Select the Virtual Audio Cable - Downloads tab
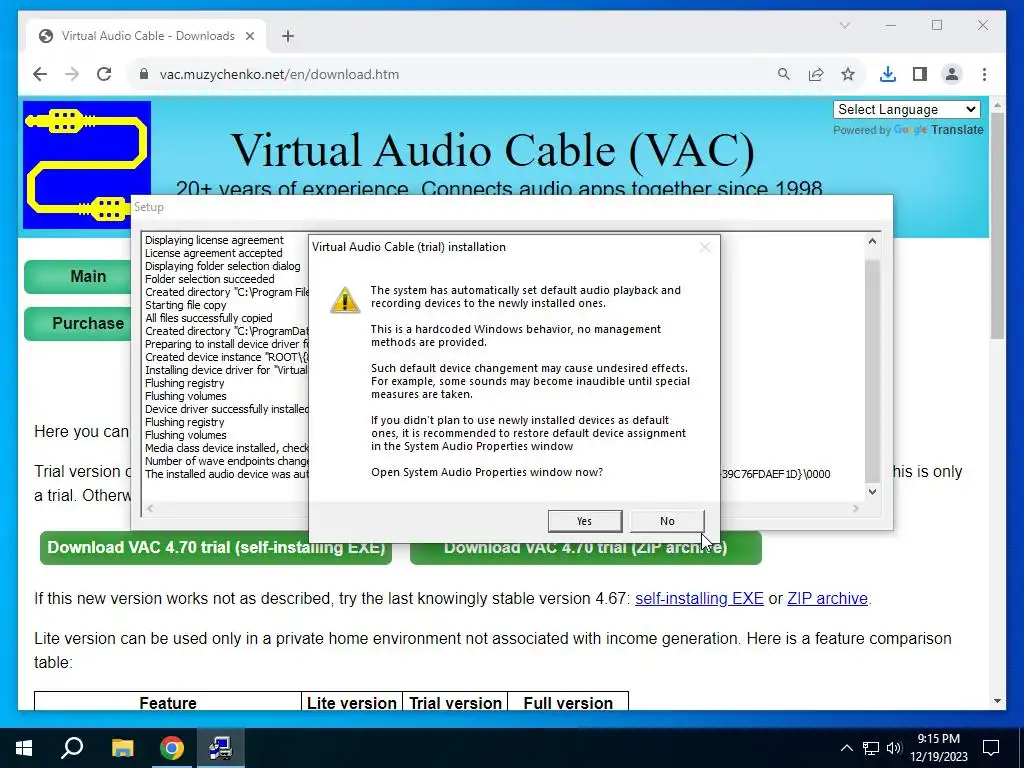This screenshot has height=768, width=1024. tap(147, 36)
